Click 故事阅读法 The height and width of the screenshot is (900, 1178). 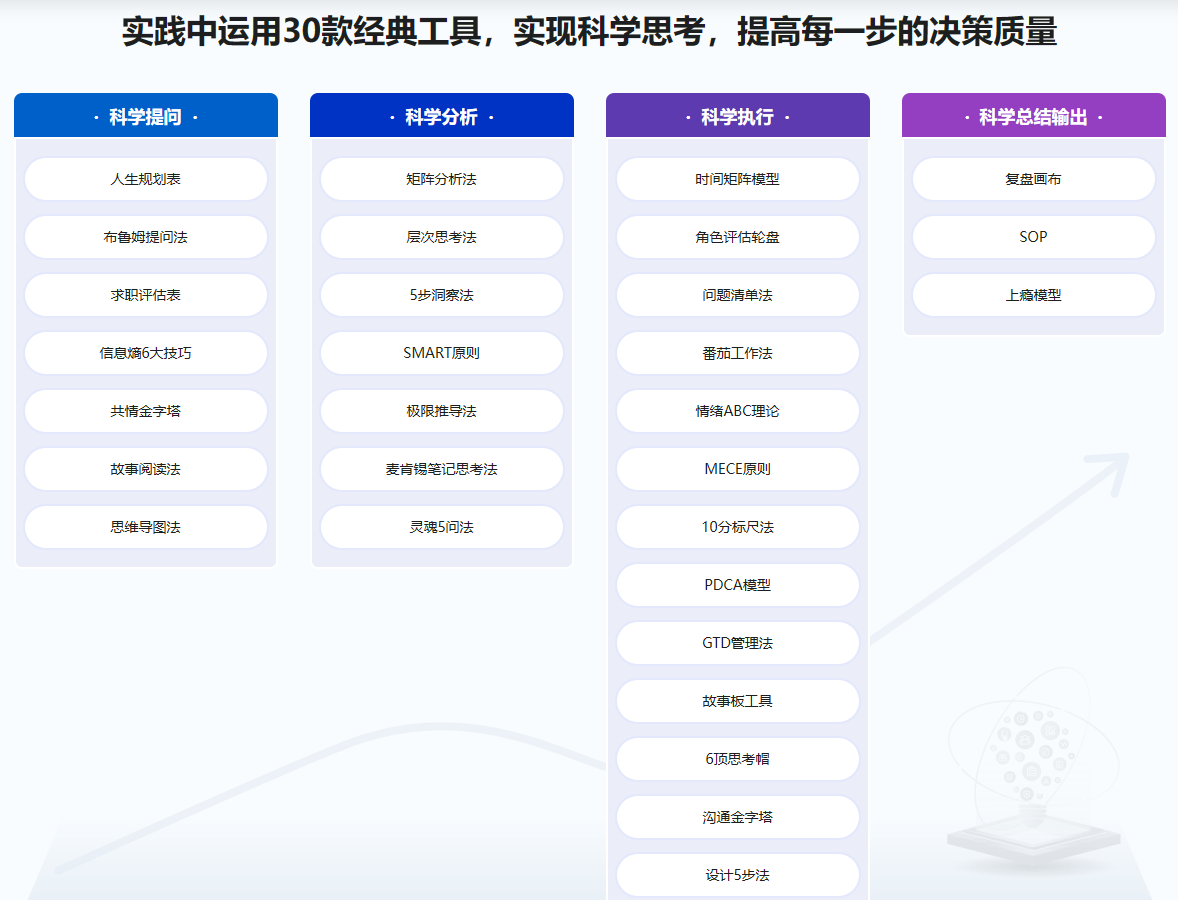coord(146,469)
